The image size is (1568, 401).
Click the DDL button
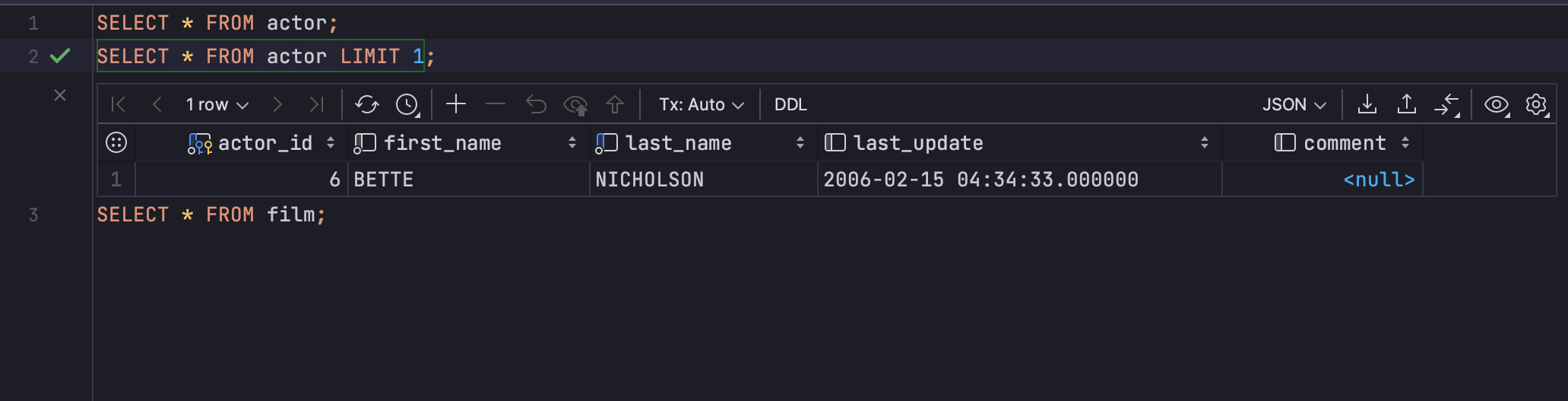(x=790, y=104)
